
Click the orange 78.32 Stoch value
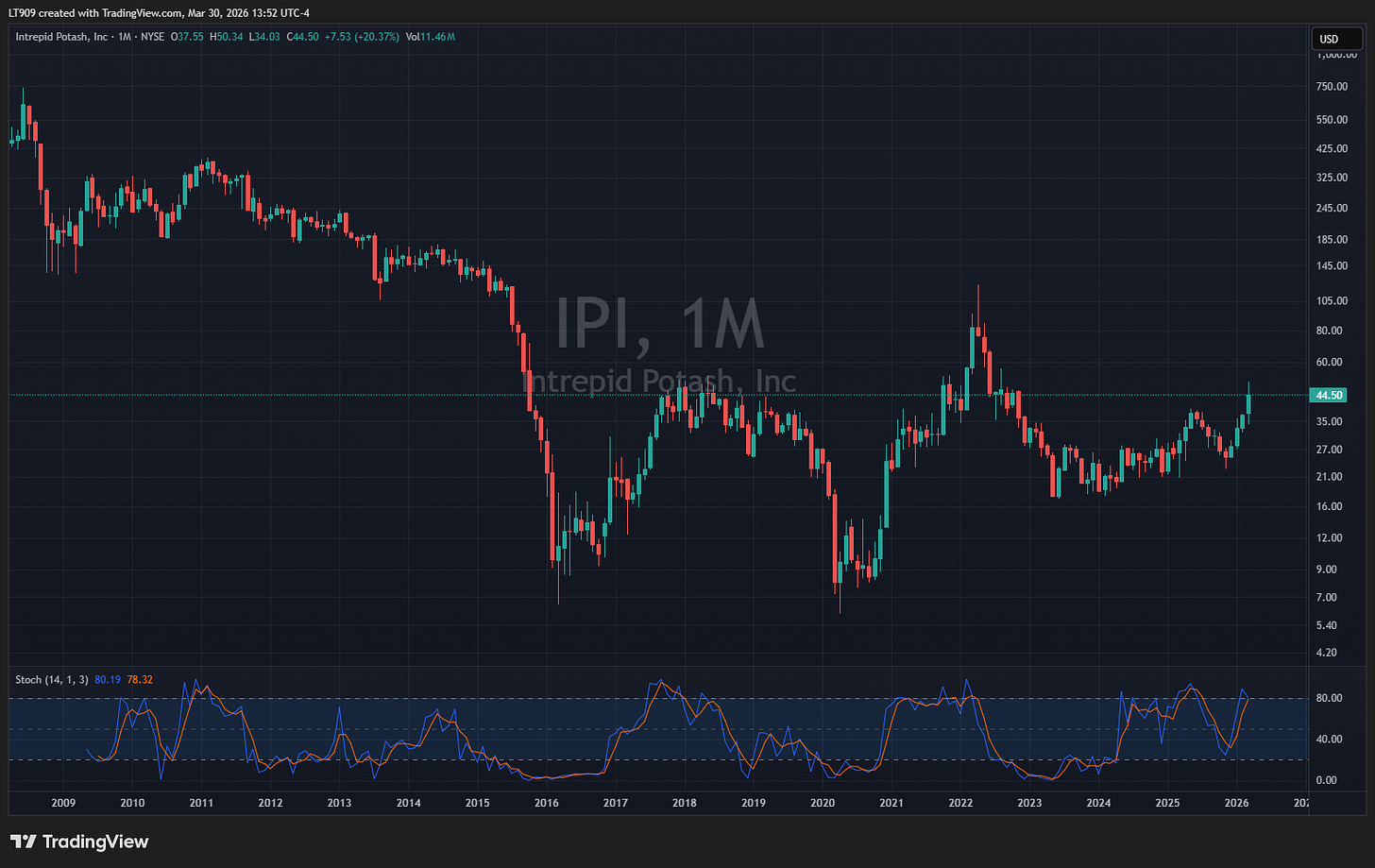(x=140, y=679)
